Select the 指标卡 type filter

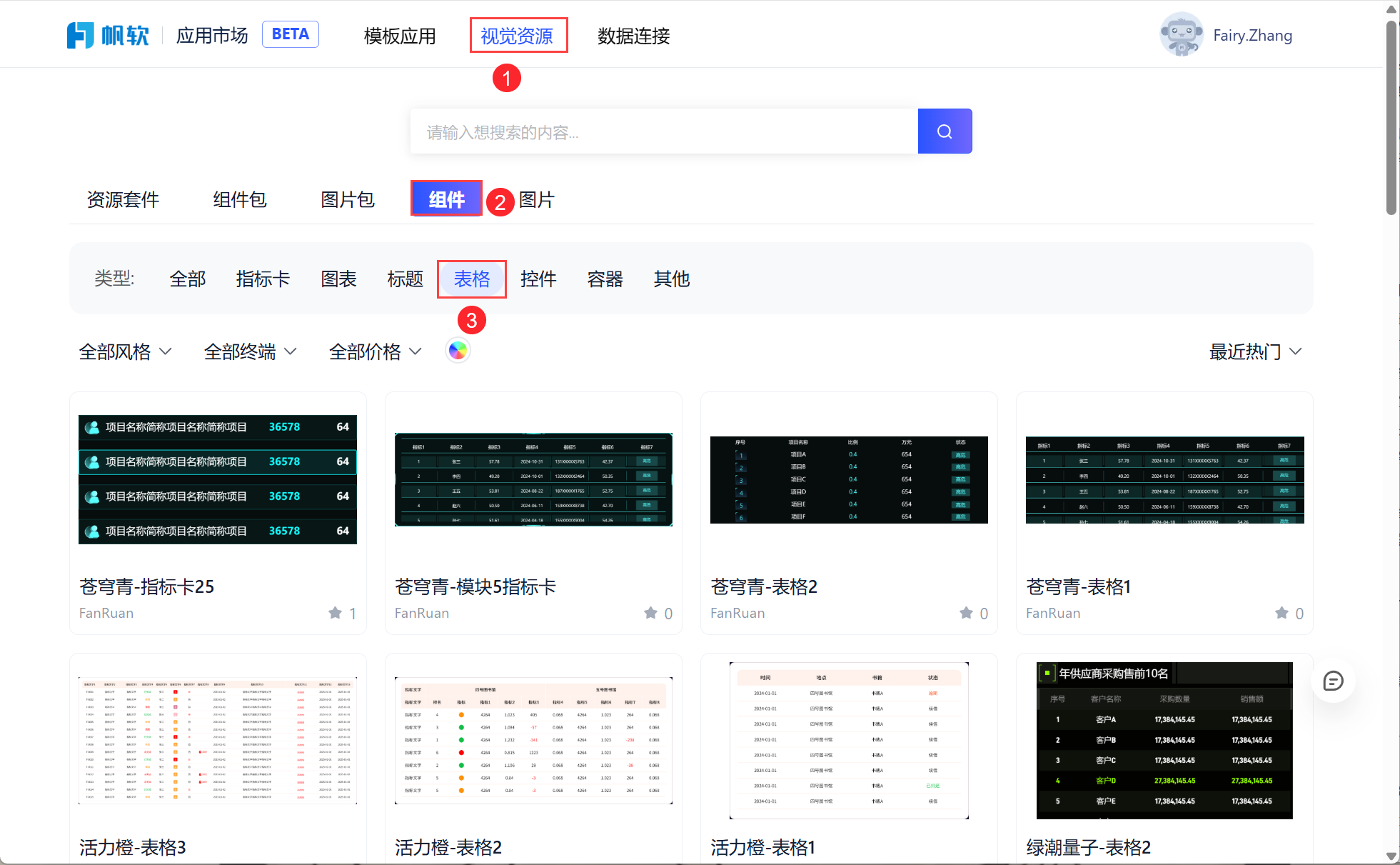click(x=263, y=279)
